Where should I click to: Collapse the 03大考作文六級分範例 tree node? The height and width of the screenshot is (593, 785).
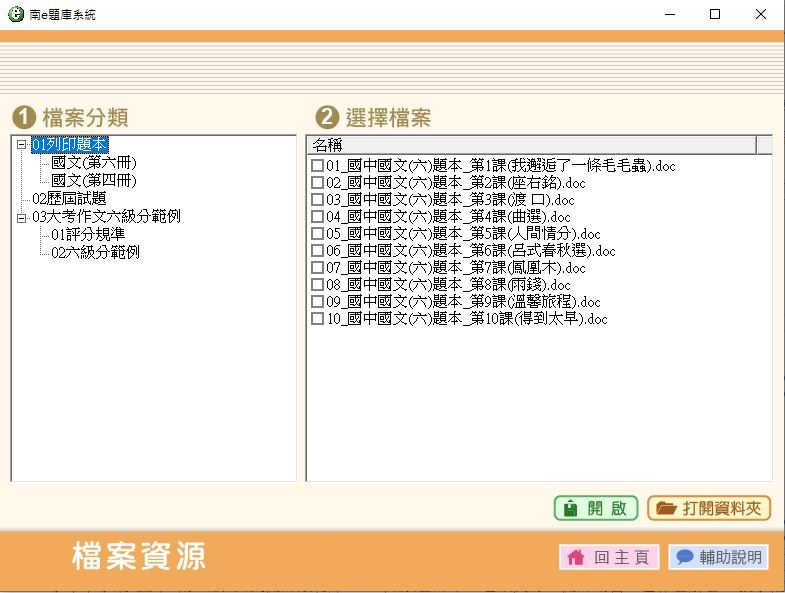(21, 217)
